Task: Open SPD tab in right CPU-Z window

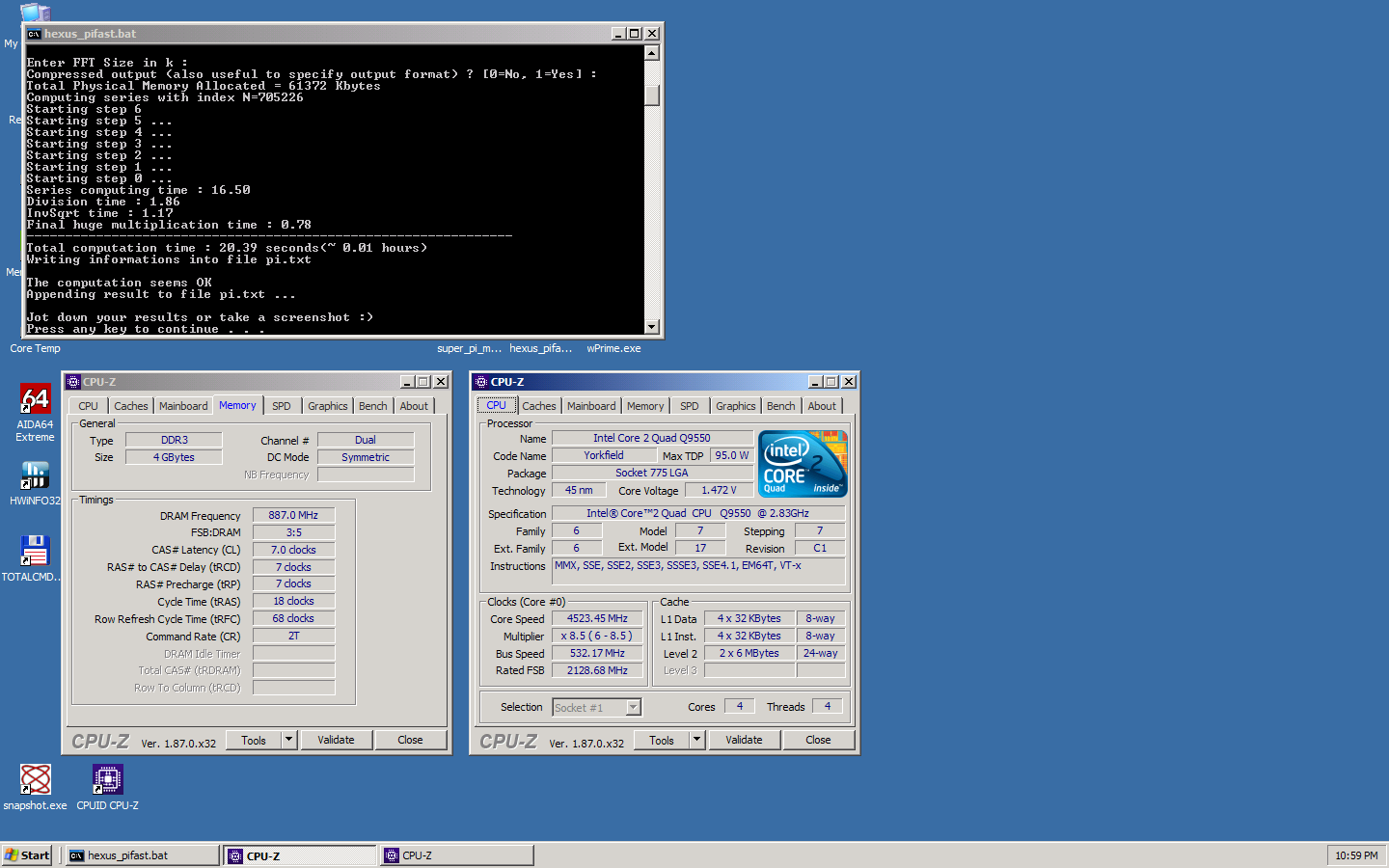Action: pyautogui.click(x=690, y=406)
